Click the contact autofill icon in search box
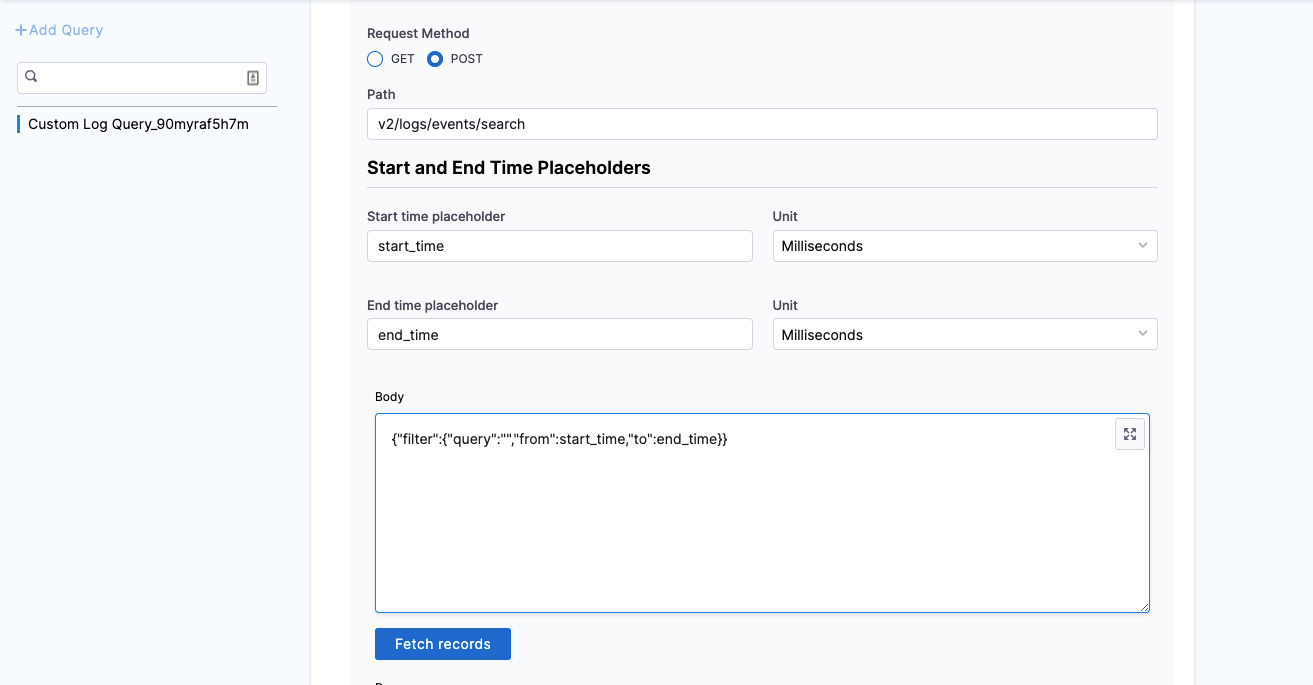Screen dimensions: 1313x685 click(x=253, y=78)
